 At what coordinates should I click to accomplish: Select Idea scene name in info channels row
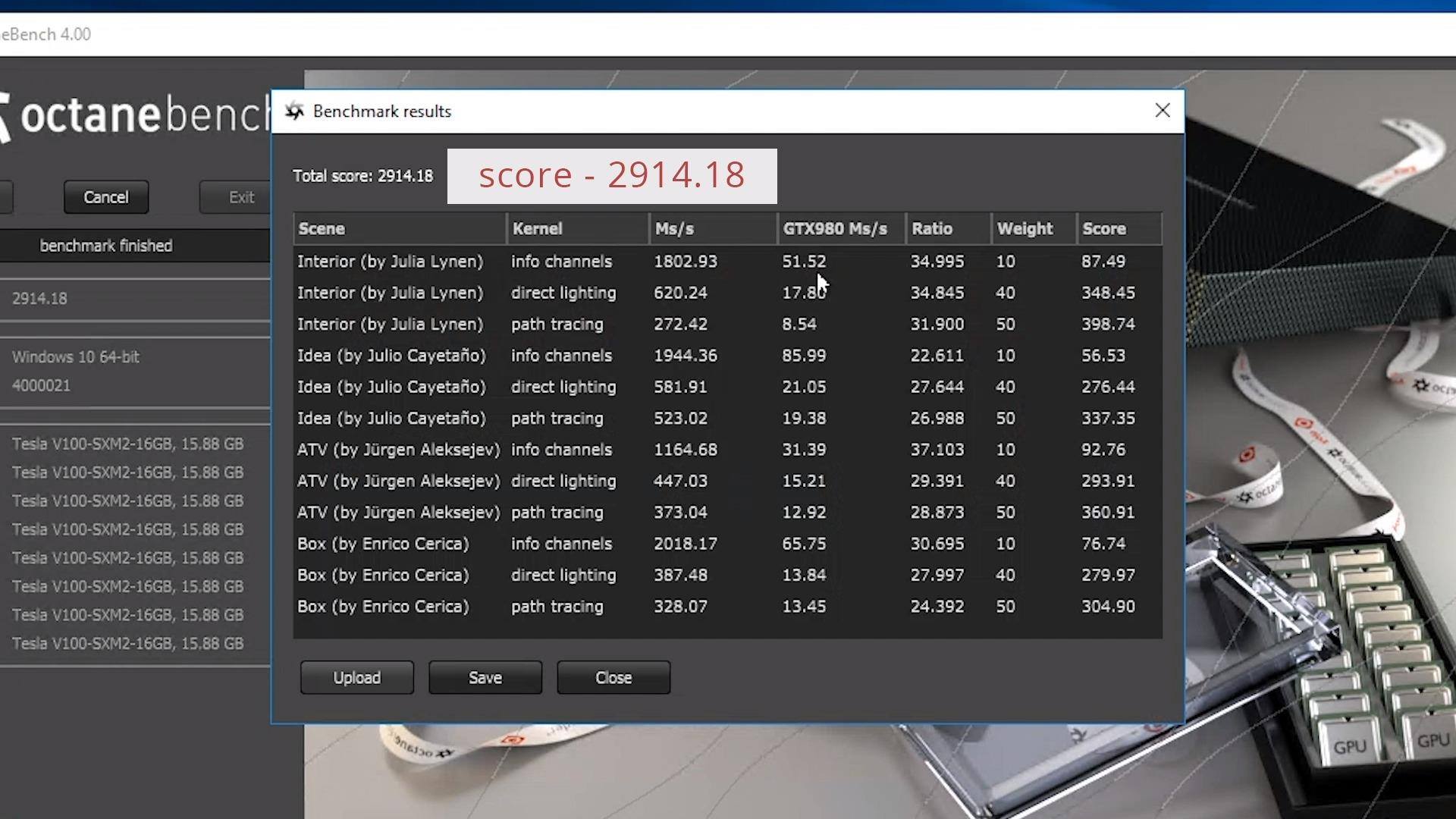391,356
